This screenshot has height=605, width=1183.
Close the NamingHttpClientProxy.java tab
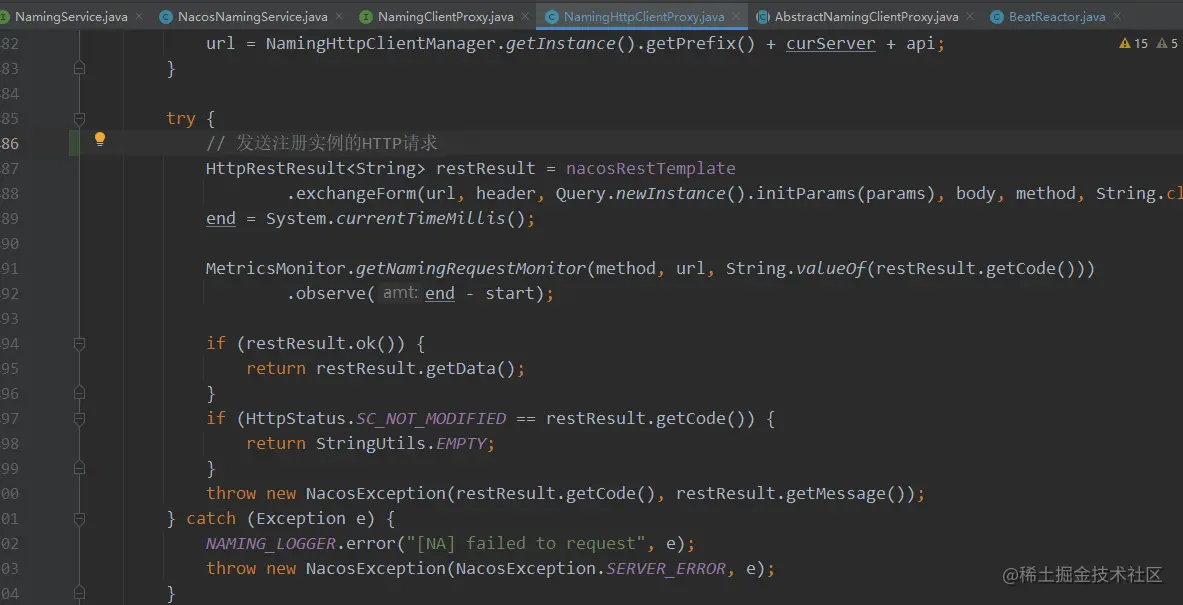pos(735,17)
